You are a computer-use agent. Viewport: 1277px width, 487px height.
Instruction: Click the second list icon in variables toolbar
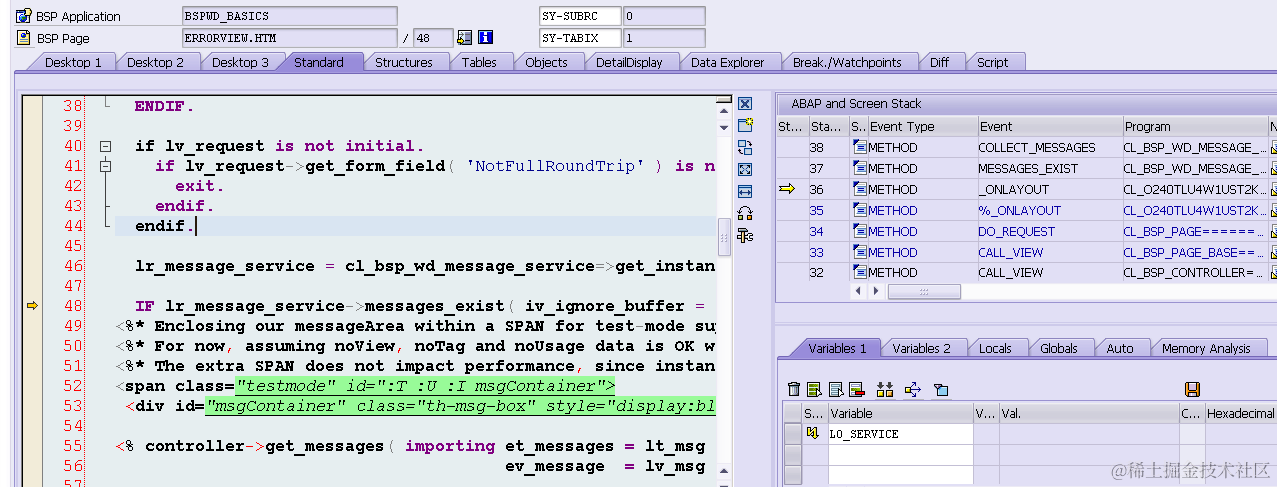[x=835, y=389]
